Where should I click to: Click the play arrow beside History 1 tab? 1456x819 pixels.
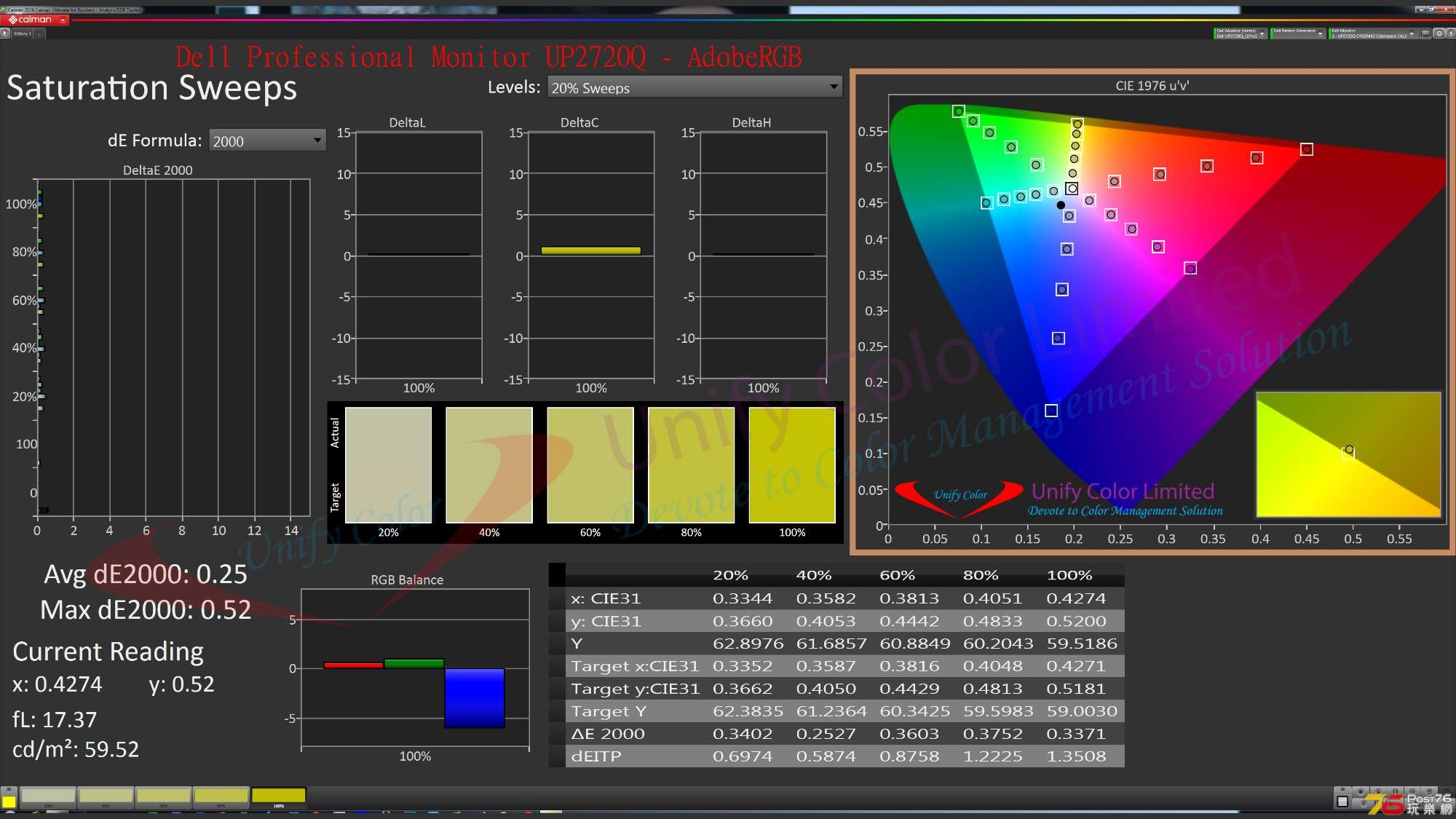(5, 33)
